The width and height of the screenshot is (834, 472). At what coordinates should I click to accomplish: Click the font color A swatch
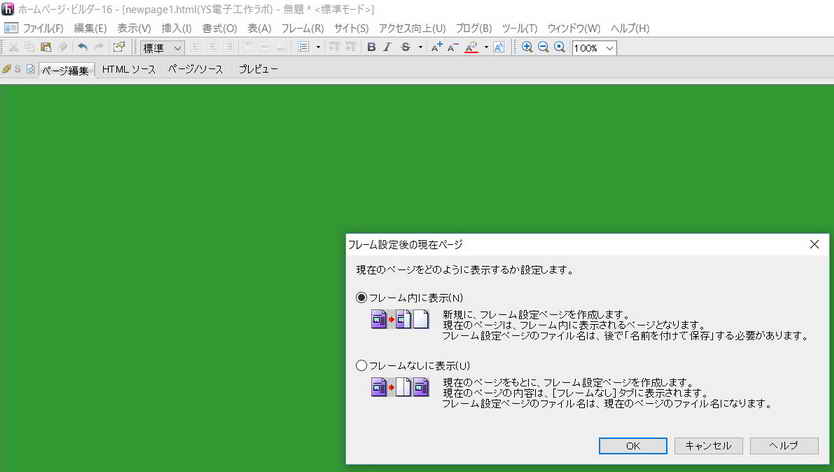(x=471, y=47)
